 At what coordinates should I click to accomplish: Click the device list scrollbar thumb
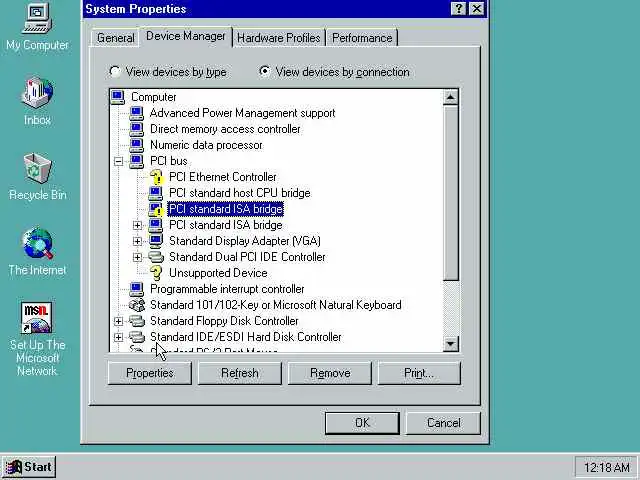coord(450,193)
